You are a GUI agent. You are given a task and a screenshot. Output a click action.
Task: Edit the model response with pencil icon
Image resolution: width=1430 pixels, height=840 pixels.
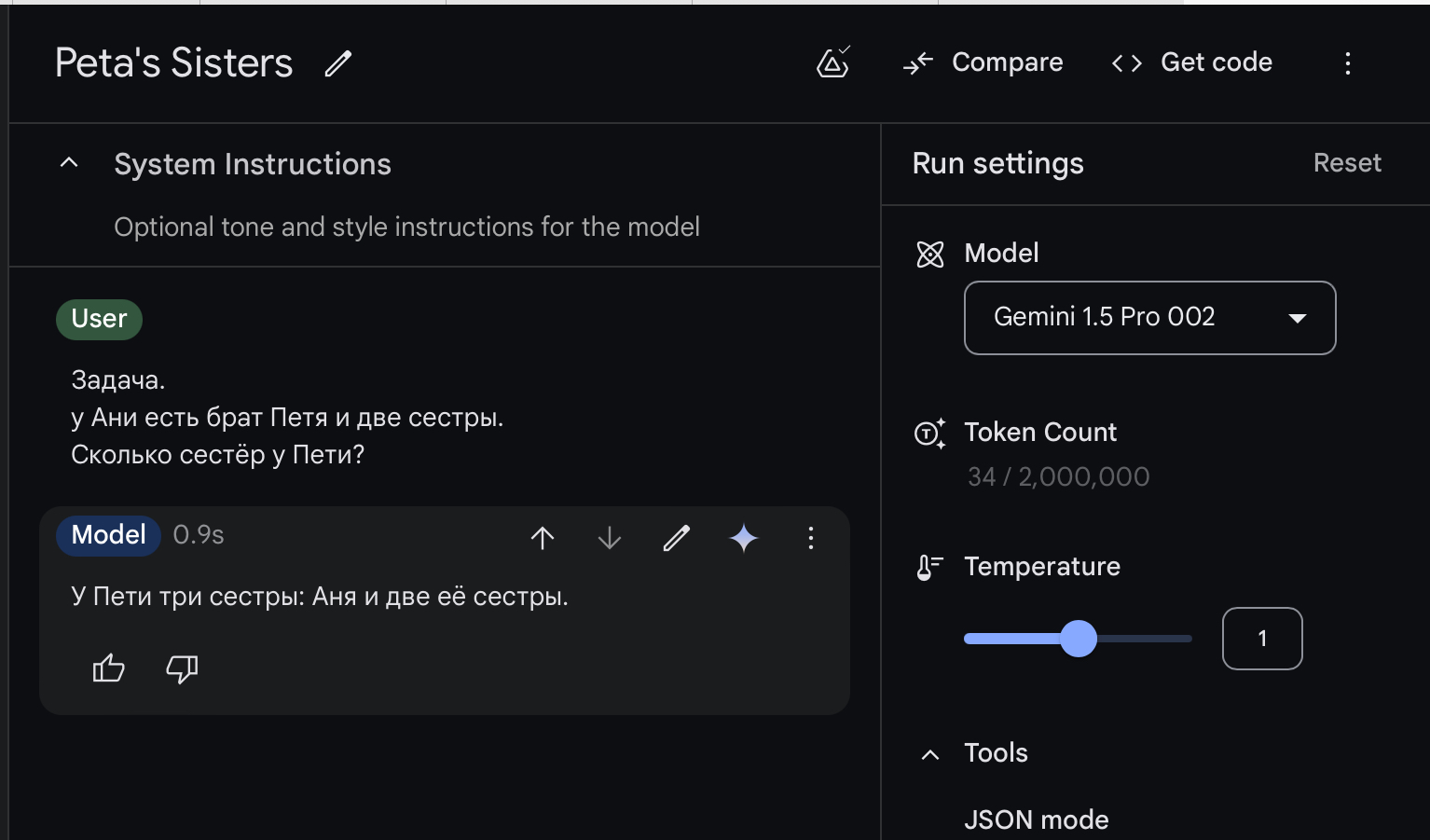tap(677, 538)
